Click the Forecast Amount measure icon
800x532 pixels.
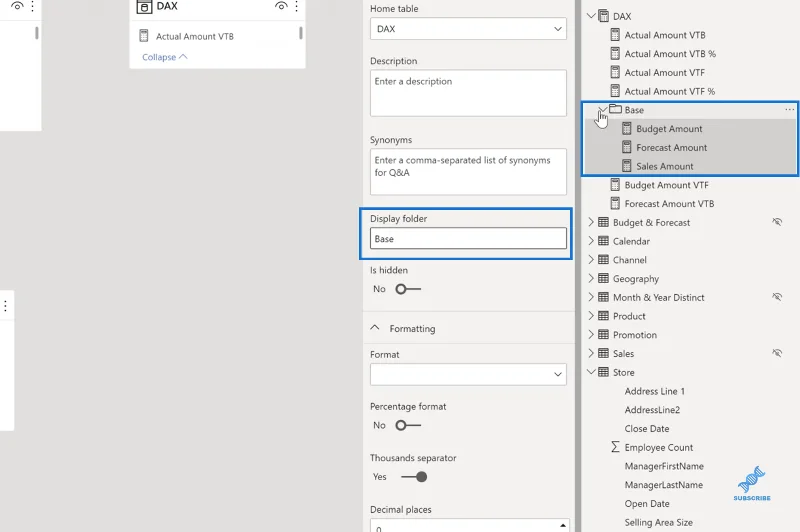pos(627,147)
